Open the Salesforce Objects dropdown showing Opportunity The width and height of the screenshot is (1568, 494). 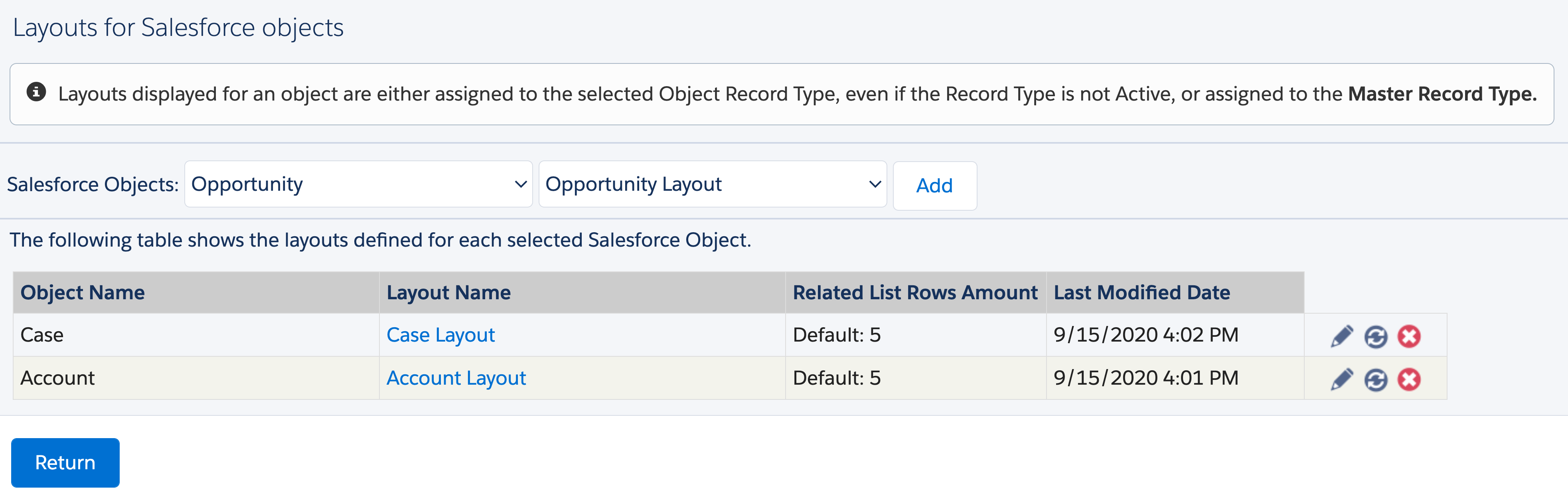358,184
